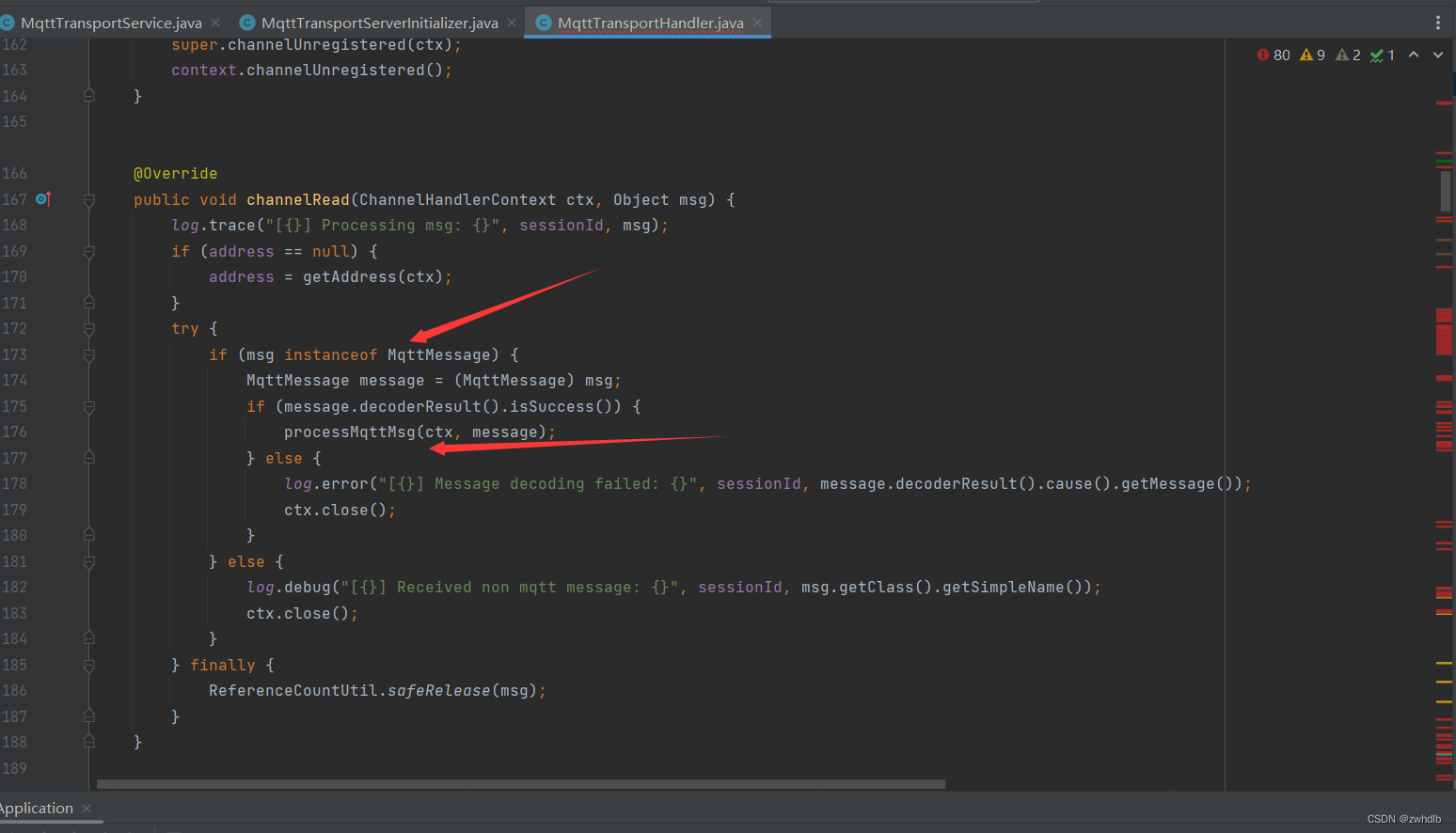Image resolution: width=1456 pixels, height=833 pixels.
Task: Collapse the instanceof if block at line 173
Action: (x=89, y=355)
